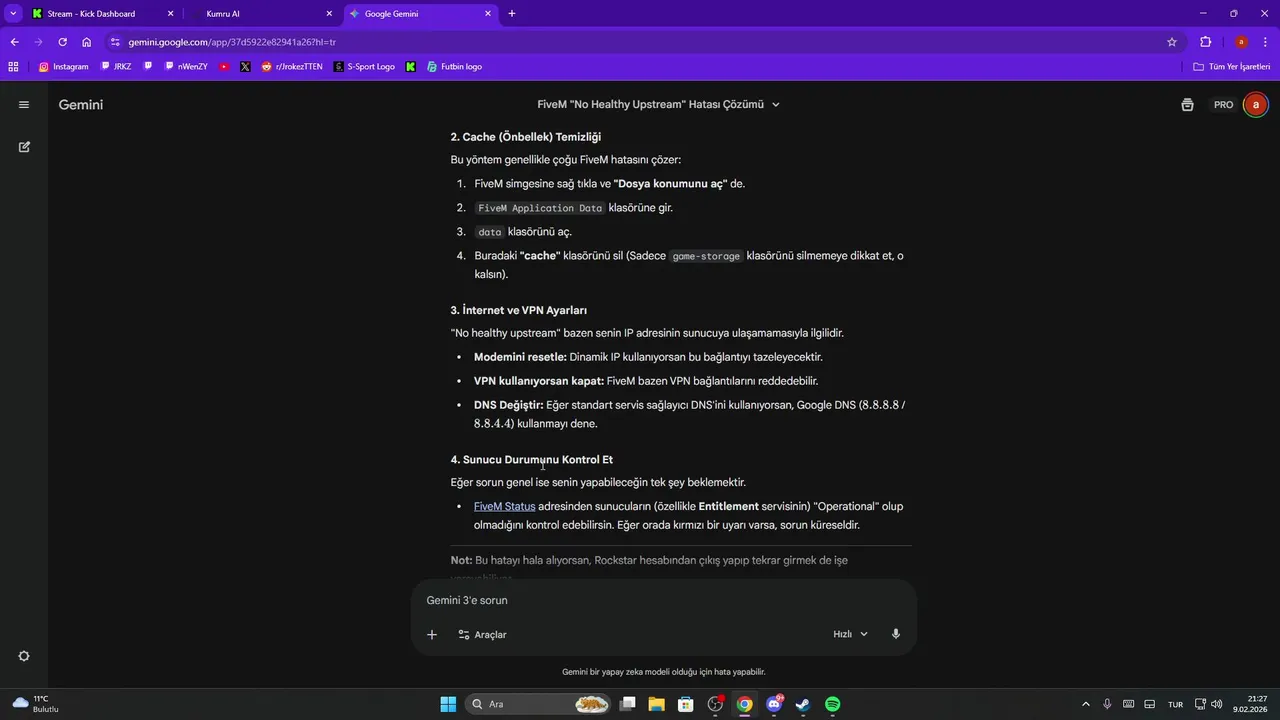This screenshot has height=720, width=1280.
Task: Switch to the Stream - Kick Dashboard tab
Action: pyautogui.click(x=103, y=14)
